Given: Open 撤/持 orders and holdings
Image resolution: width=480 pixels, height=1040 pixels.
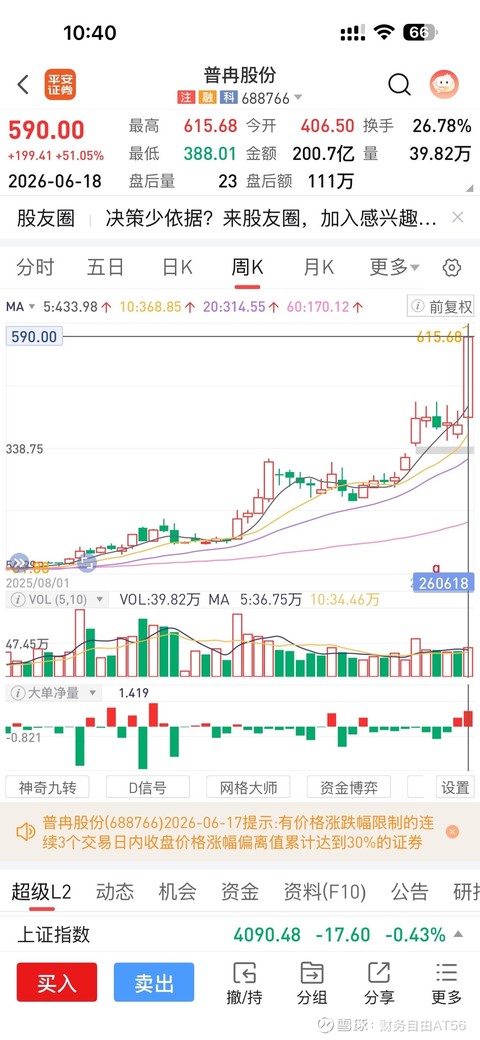Looking at the screenshot, I should 244,983.
